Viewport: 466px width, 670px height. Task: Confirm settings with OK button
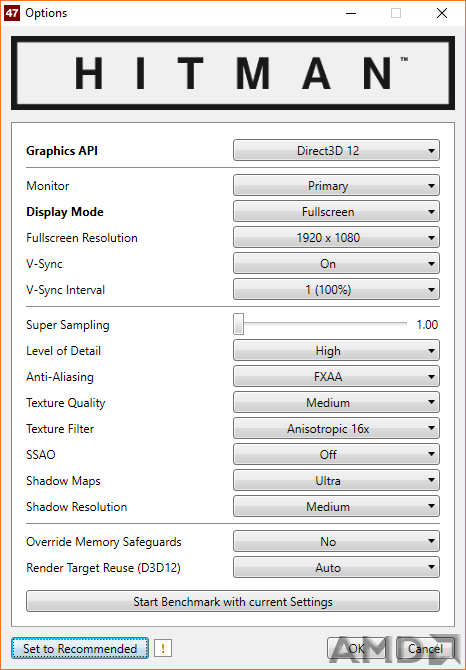(x=356, y=649)
